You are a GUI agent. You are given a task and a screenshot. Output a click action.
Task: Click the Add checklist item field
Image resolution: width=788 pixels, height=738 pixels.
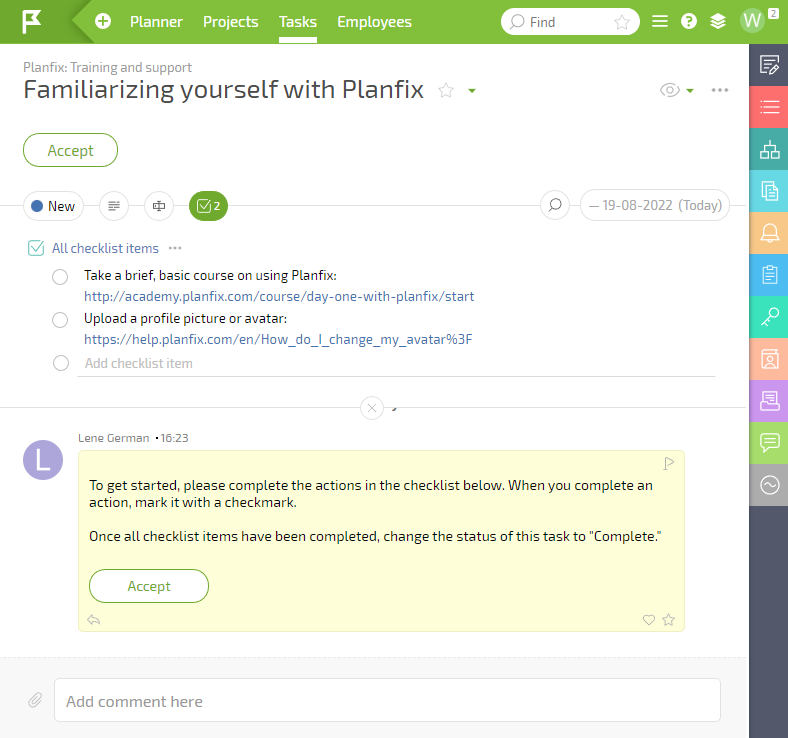point(396,363)
